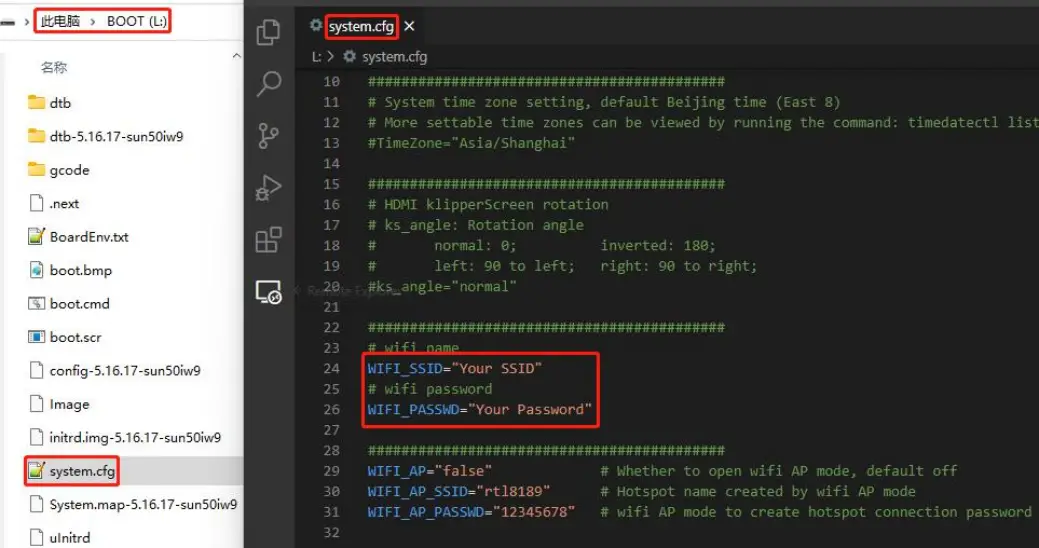1039x548 pixels.
Task: Click the WIFI_AP_SSID="rtl8189" setting
Action: pos(459,492)
